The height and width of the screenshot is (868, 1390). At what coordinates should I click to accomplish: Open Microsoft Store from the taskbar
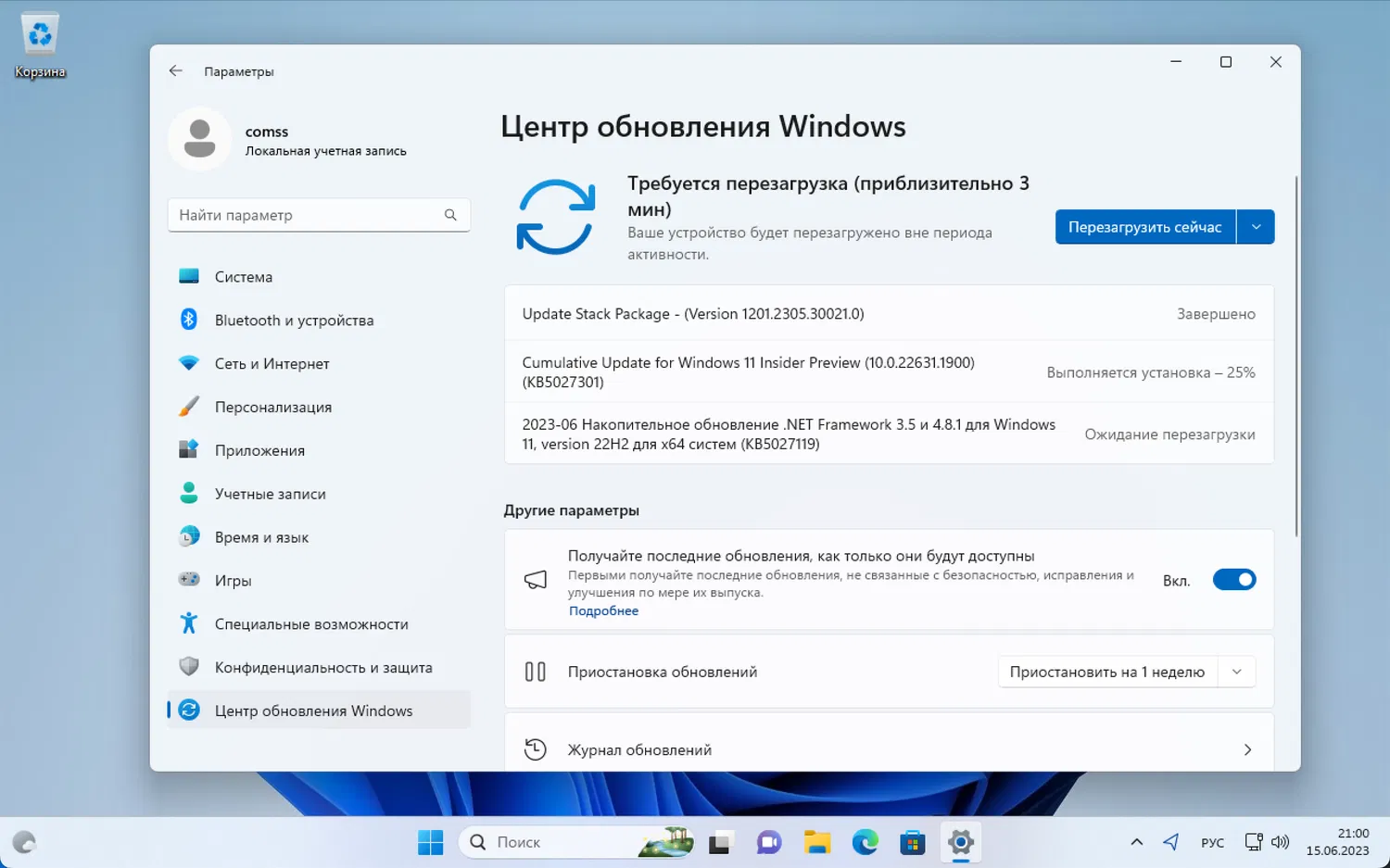point(913,842)
